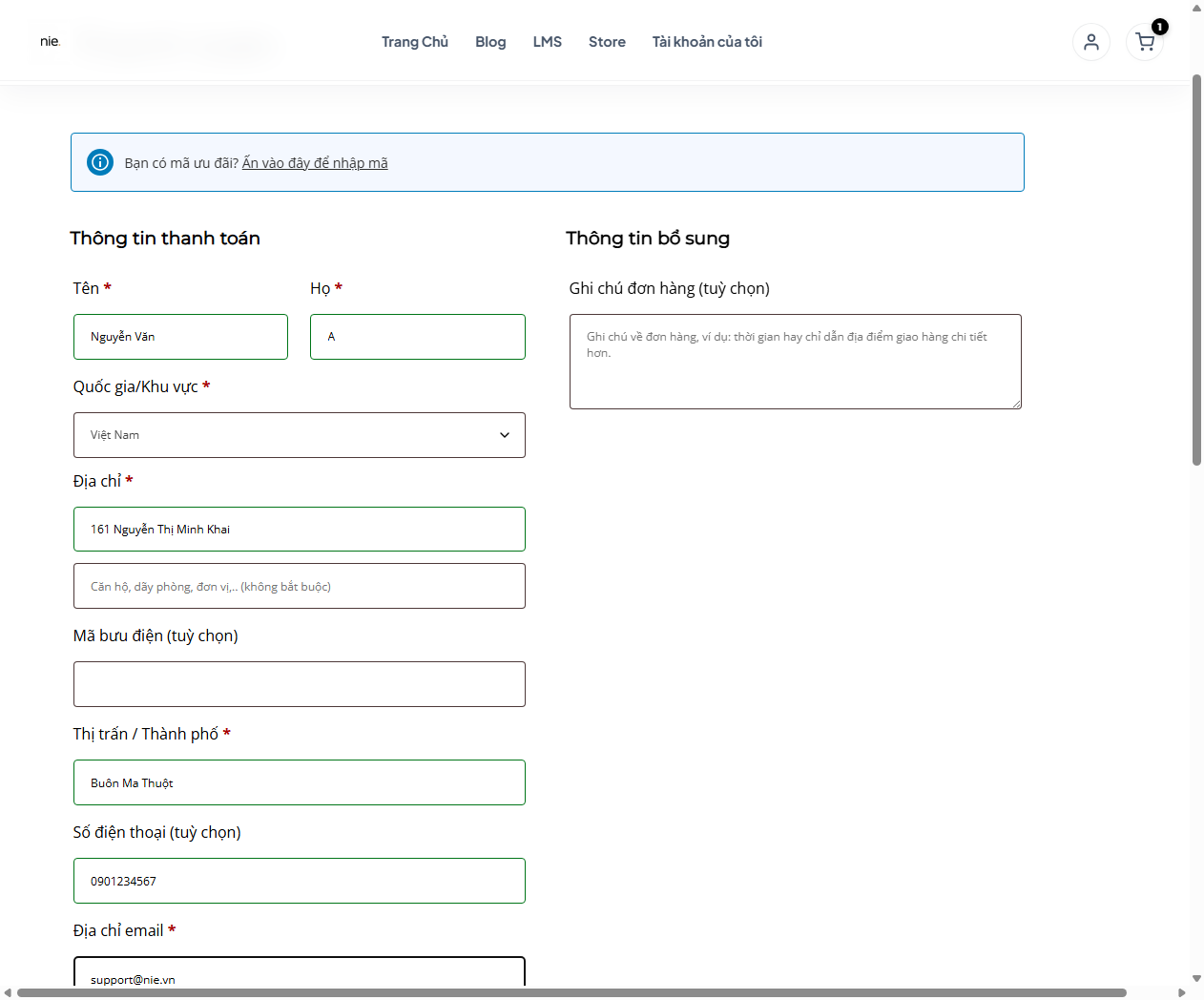Click the blue info icon in coupon notice
Viewport: 1204px width, 1000px height.
coord(100,162)
